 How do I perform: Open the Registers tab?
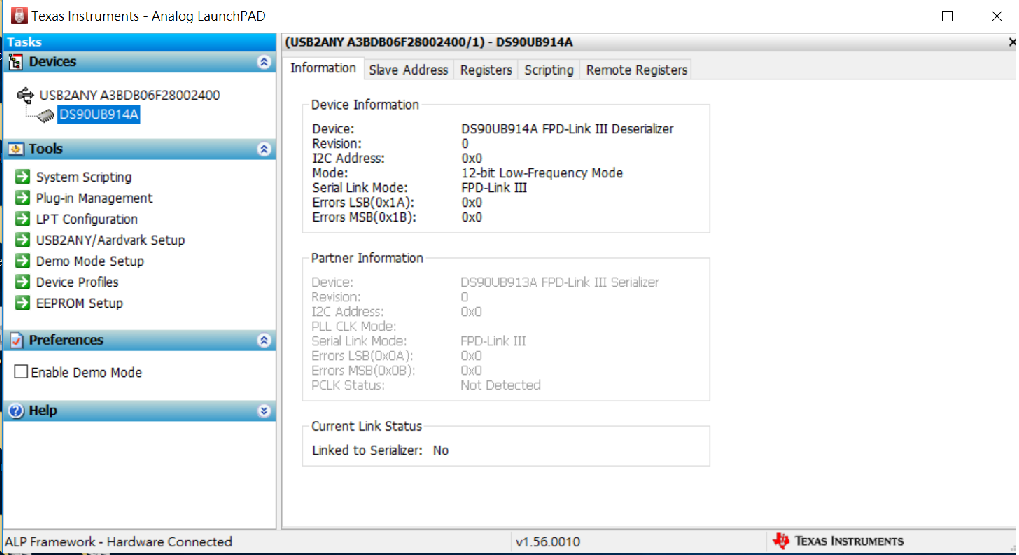click(x=486, y=70)
